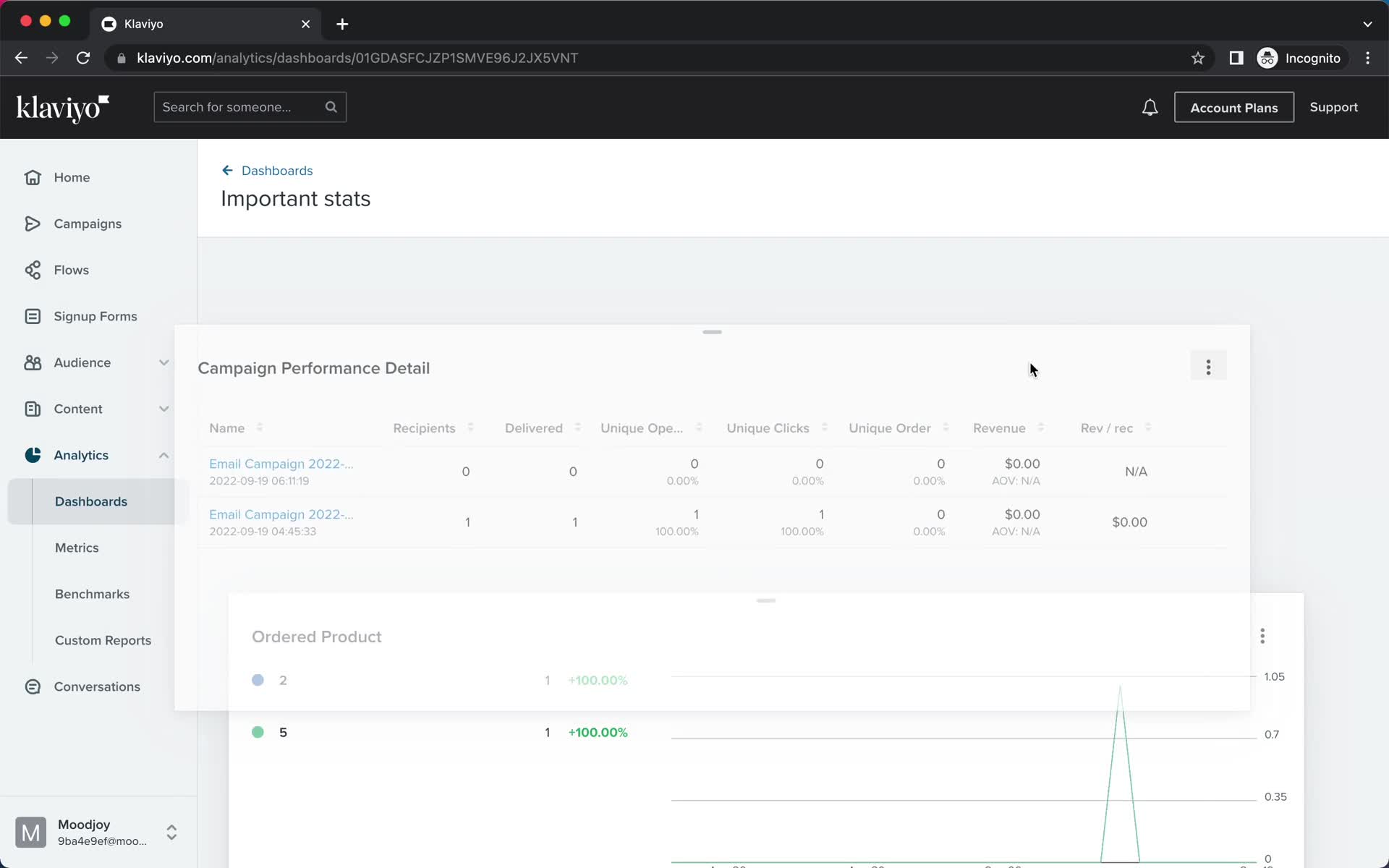This screenshot has height=868, width=1389.
Task: Click the notification bell icon
Action: click(1150, 107)
